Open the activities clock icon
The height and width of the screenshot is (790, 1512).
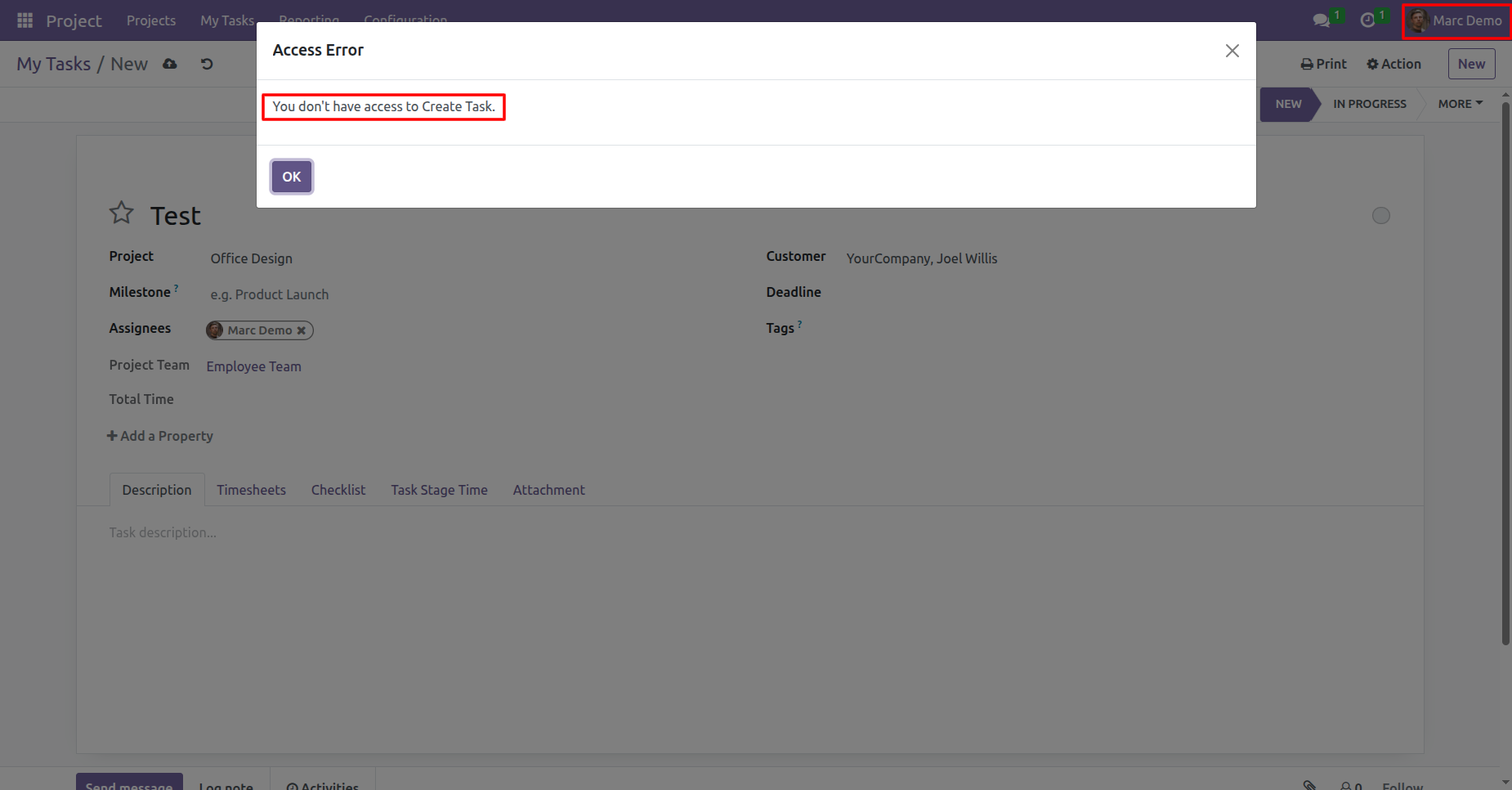(1367, 20)
